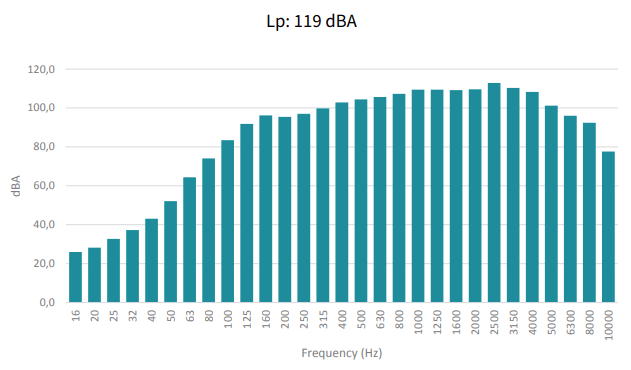Select the bar for 50 Hz
The image size is (631, 370).
[x=171, y=252]
